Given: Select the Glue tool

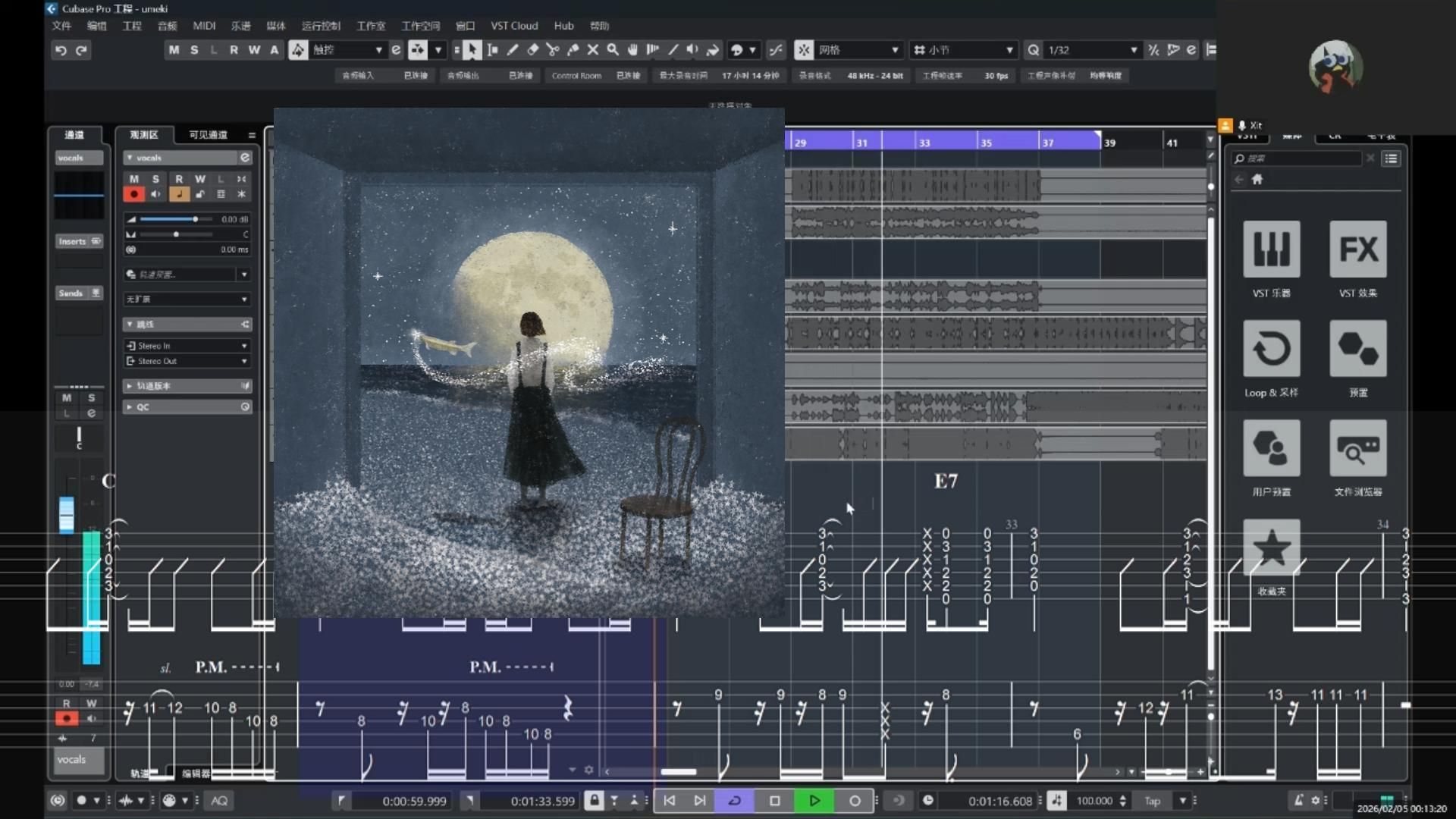Looking at the screenshot, I should tap(573, 50).
